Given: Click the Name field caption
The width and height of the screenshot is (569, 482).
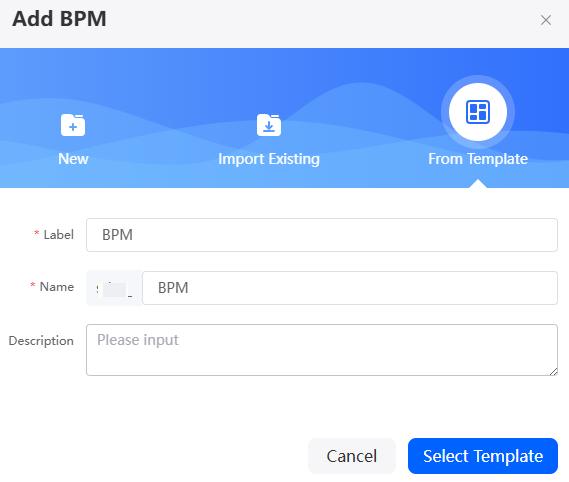Looking at the screenshot, I should (57, 287).
